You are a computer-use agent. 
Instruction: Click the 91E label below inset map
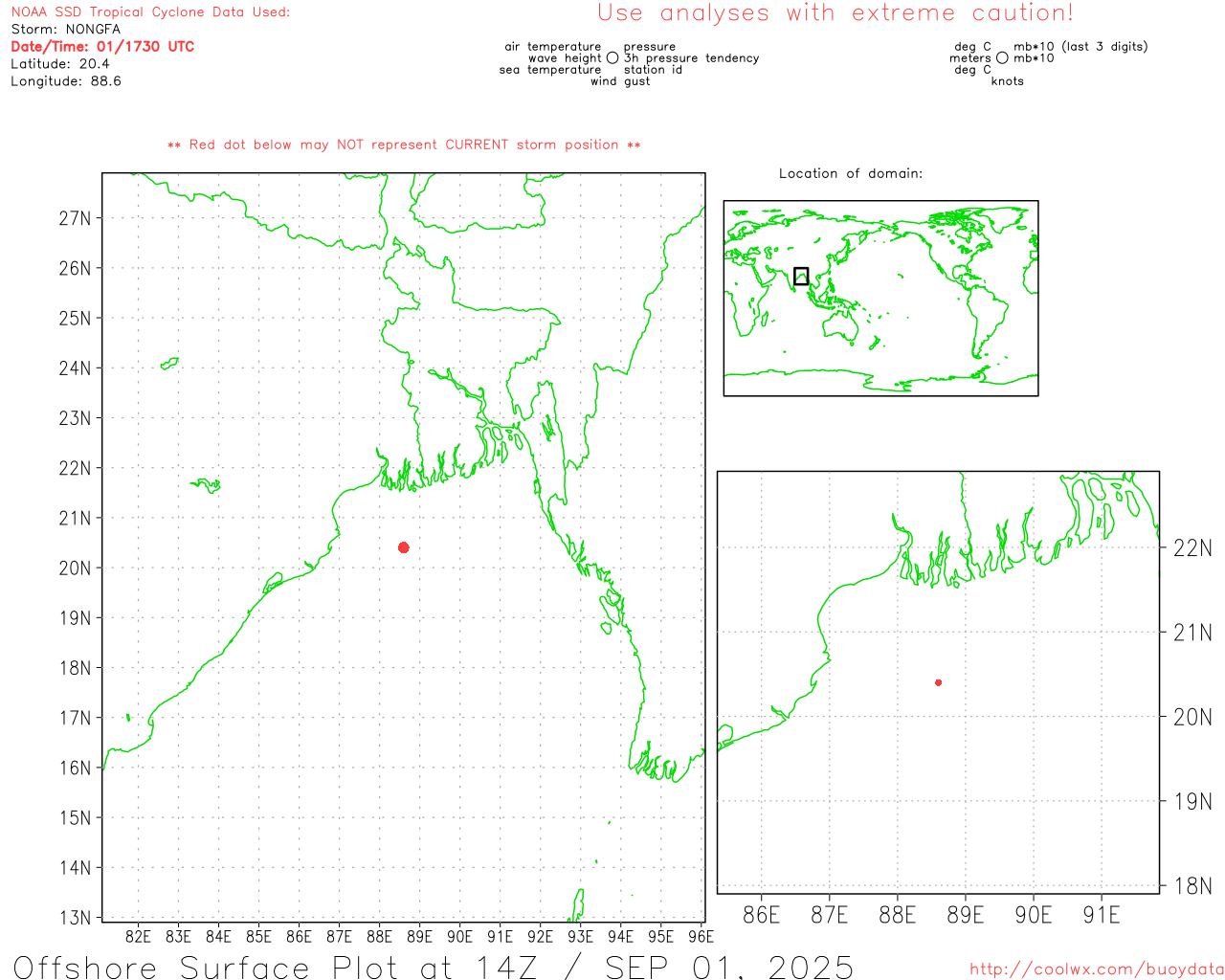click(x=1102, y=915)
